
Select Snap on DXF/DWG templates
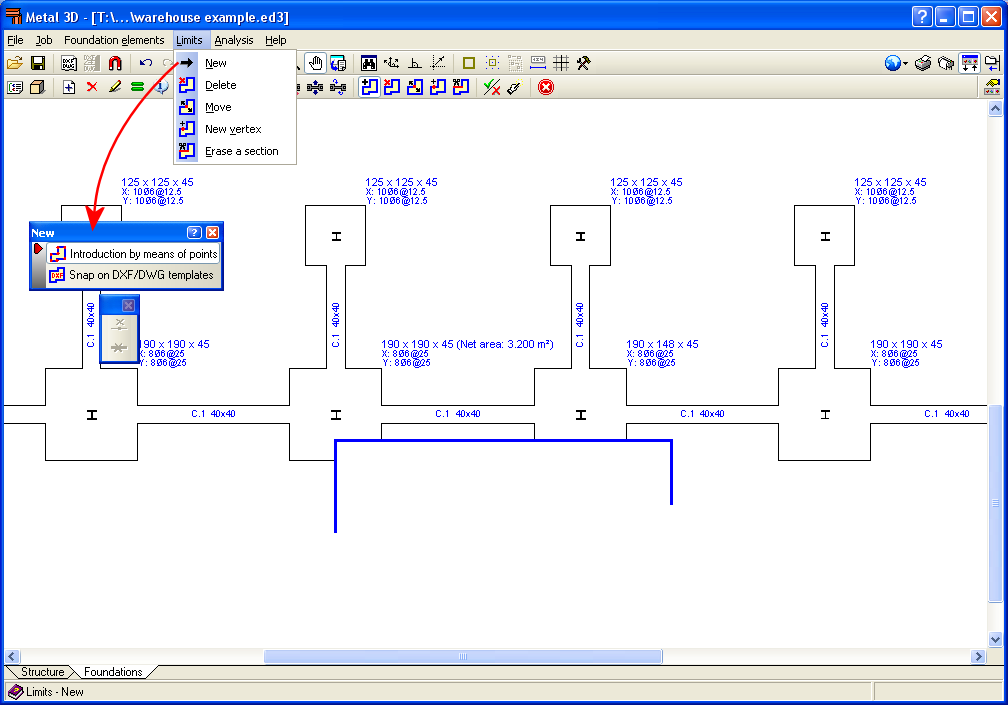[133, 275]
